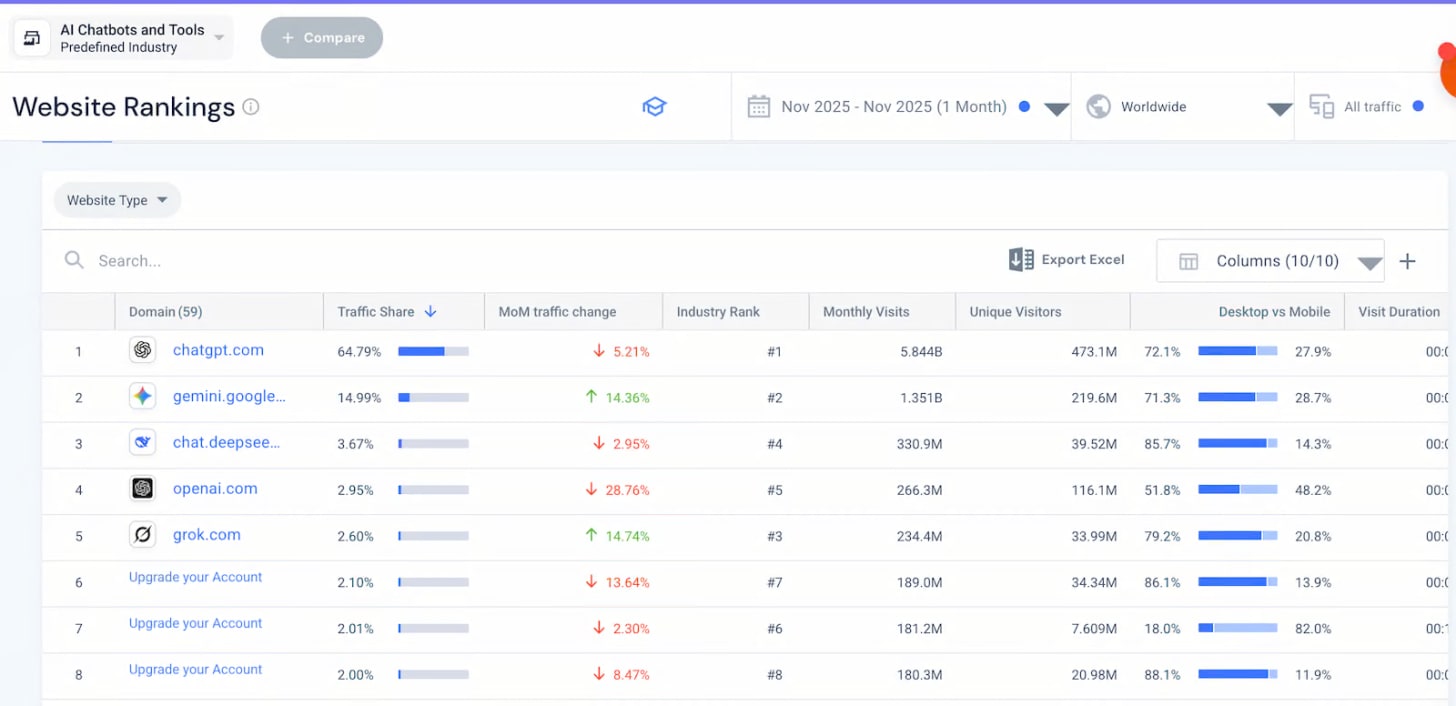Click Upgrade your Account link in row 6
1456x706 pixels.
coord(195,577)
